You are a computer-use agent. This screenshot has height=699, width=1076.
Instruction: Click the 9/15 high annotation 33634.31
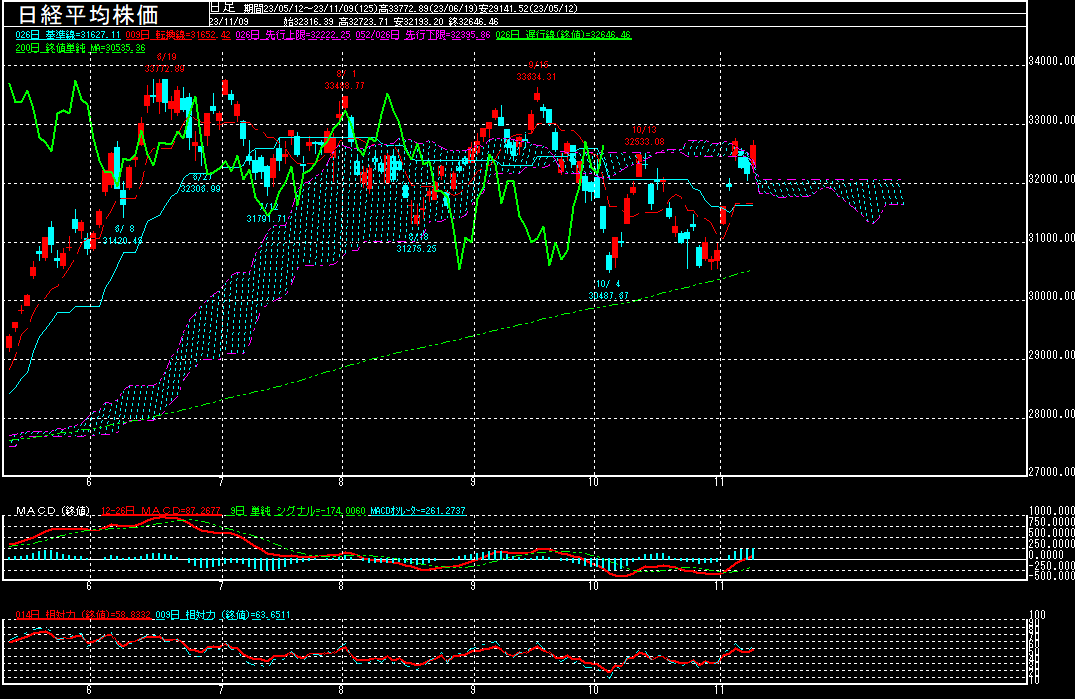pos(537,71)
